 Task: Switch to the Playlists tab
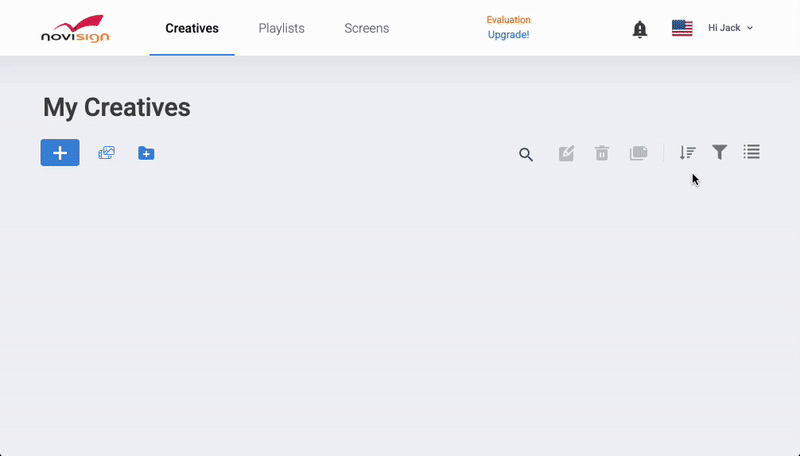coord(281,28)
